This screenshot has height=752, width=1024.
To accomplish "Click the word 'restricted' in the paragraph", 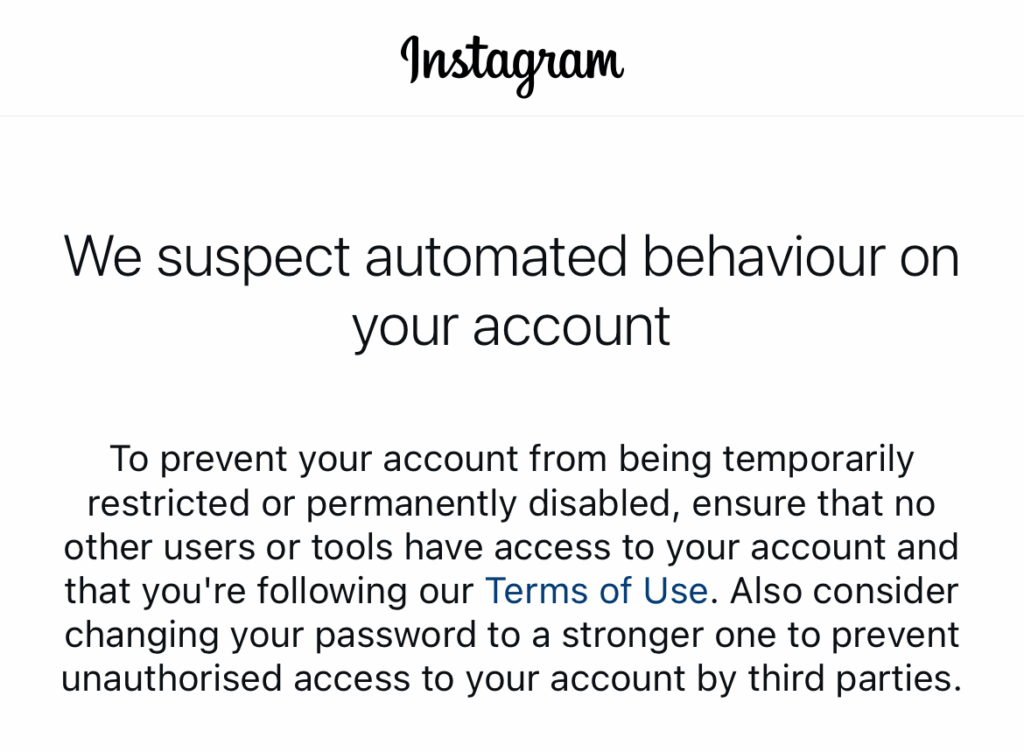I will (168, 504).
